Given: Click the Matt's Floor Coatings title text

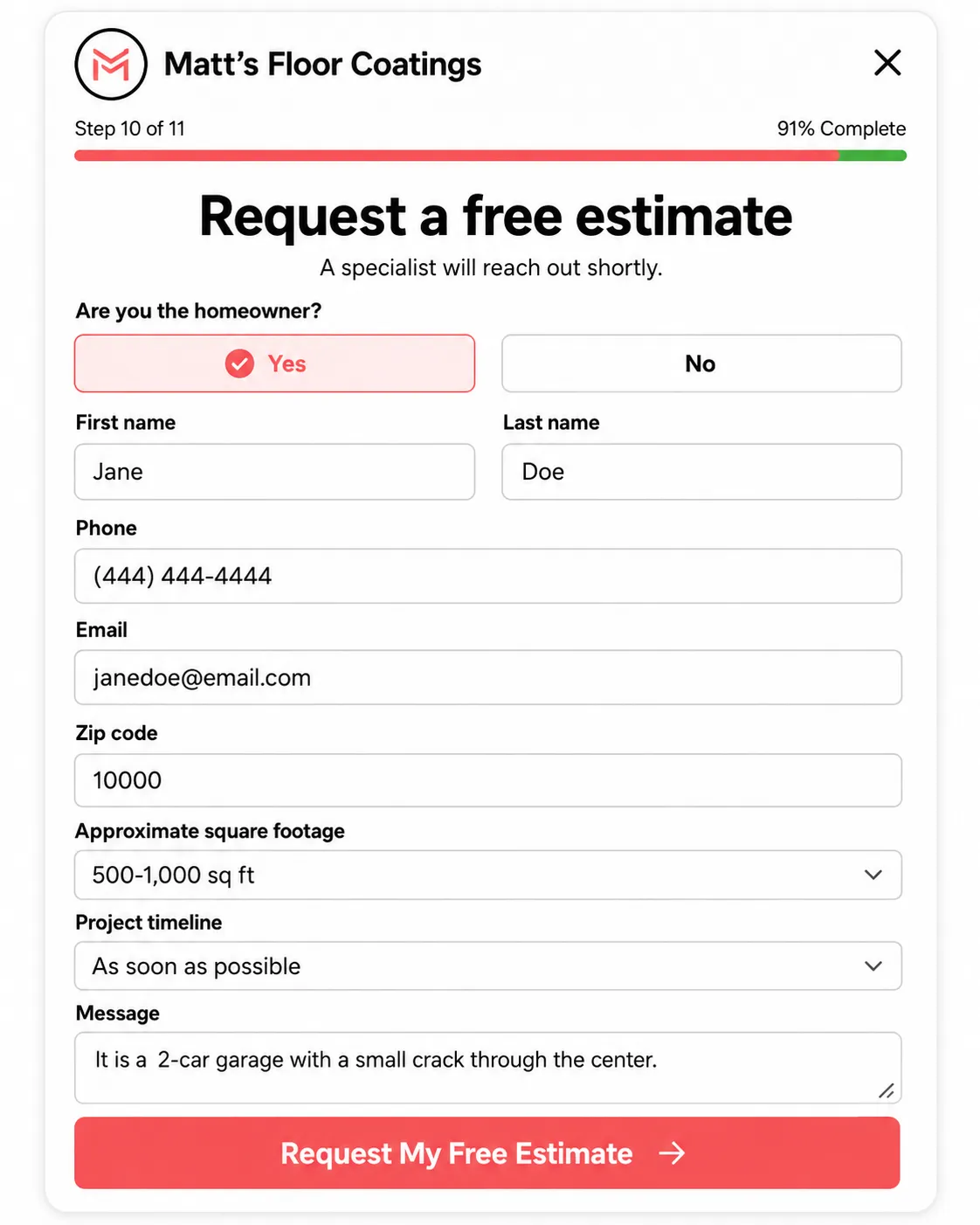Looking at the screenshot, I should (322, 65).
